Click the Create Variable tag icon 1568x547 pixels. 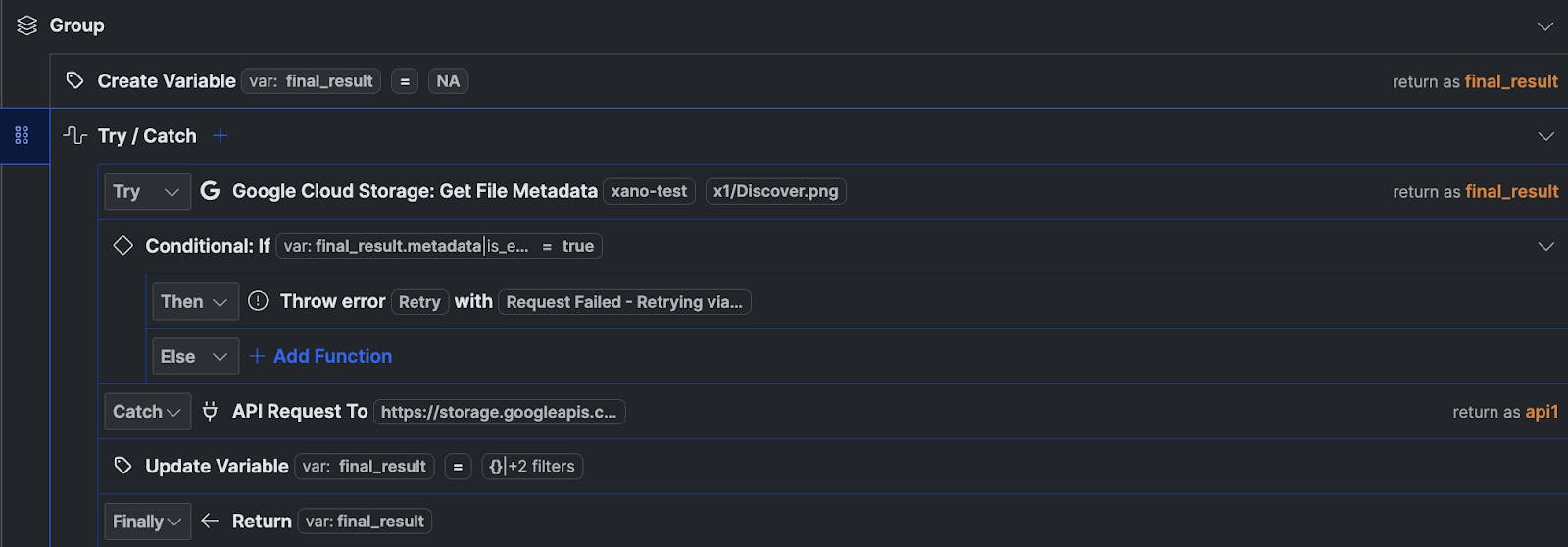(74, 80)
